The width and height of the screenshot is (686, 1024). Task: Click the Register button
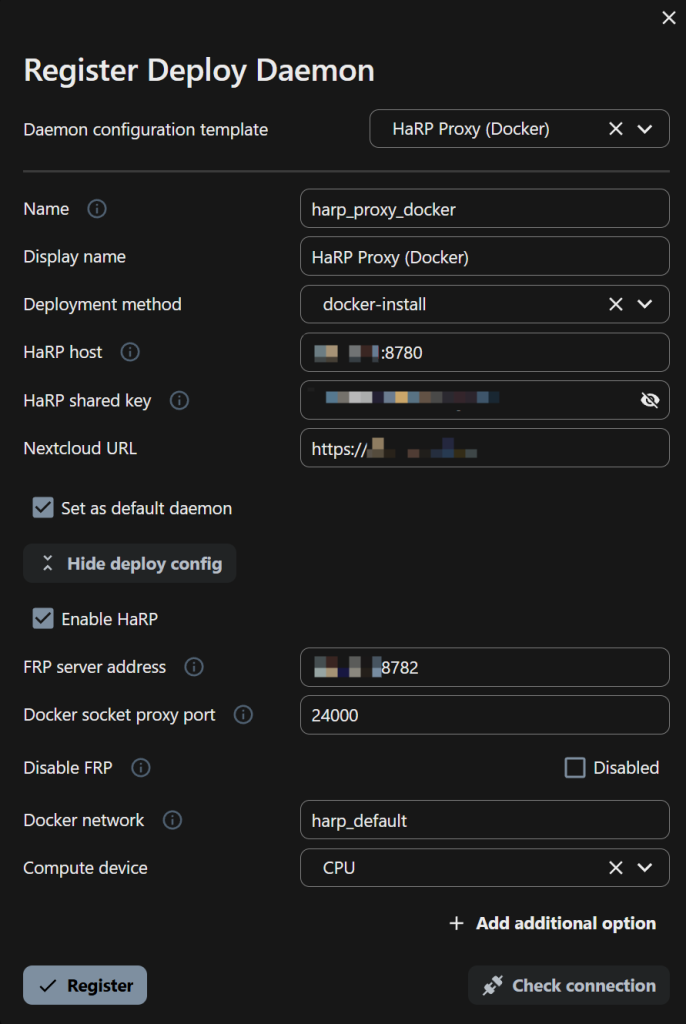(85, 985)
